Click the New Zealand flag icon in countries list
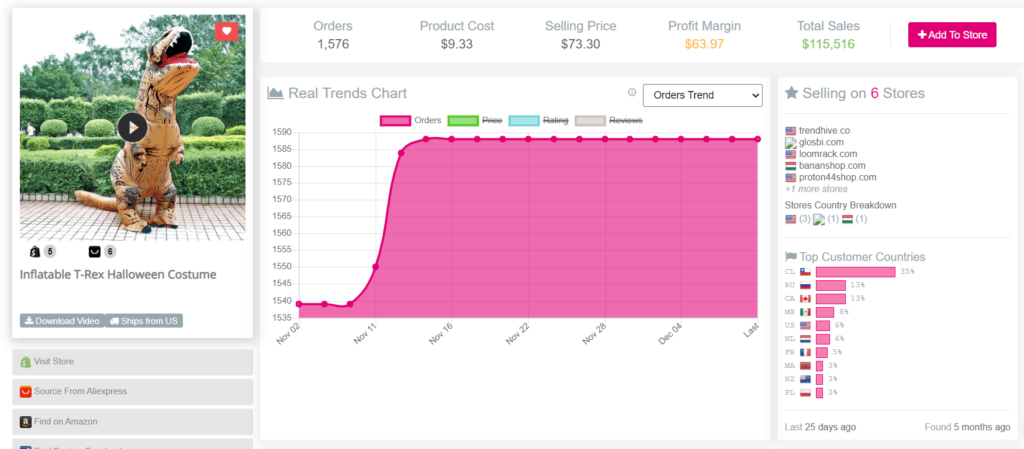 [x=805, y=379]
